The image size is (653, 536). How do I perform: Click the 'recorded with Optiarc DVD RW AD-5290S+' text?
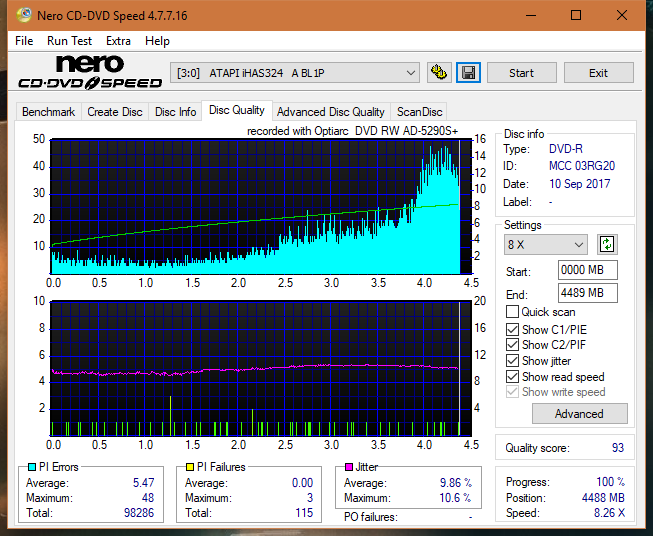coord(352,131)
